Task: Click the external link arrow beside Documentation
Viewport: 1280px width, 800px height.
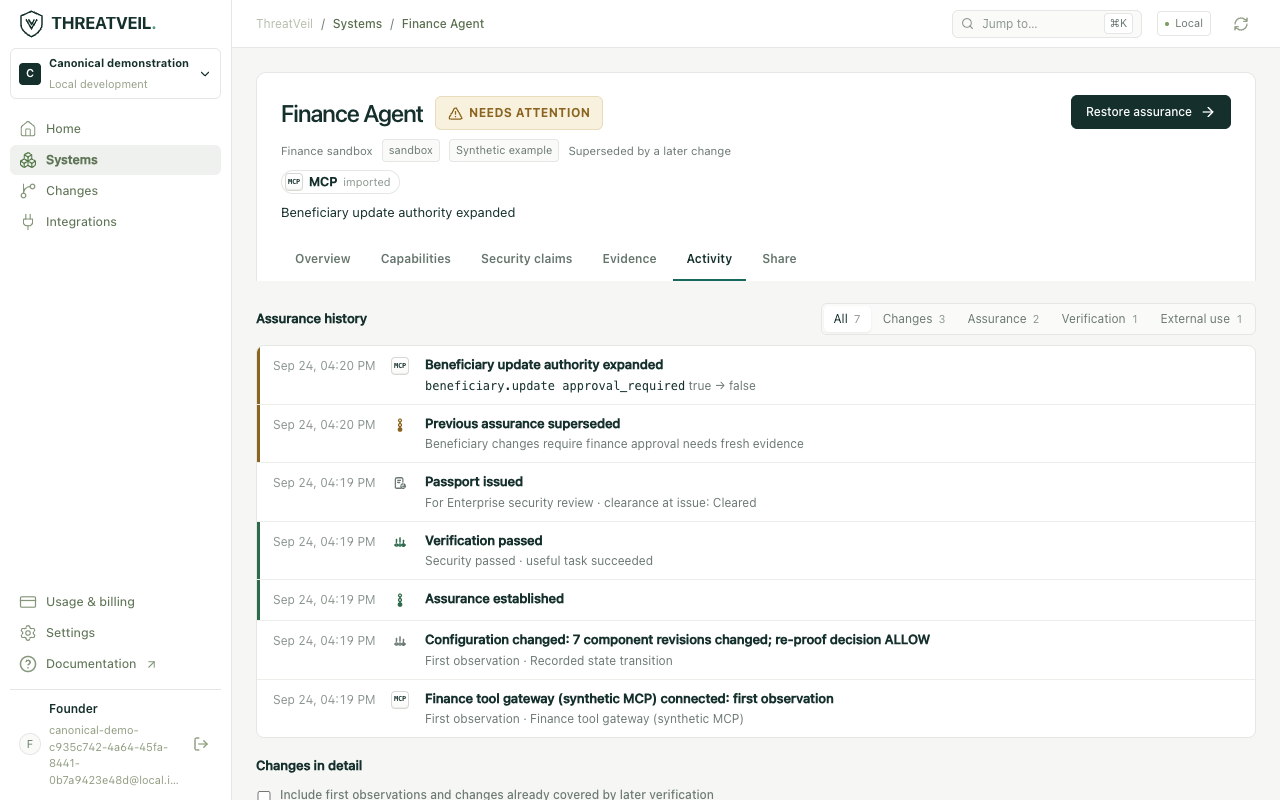Action: pyautogui.click(x=152, y=664)
